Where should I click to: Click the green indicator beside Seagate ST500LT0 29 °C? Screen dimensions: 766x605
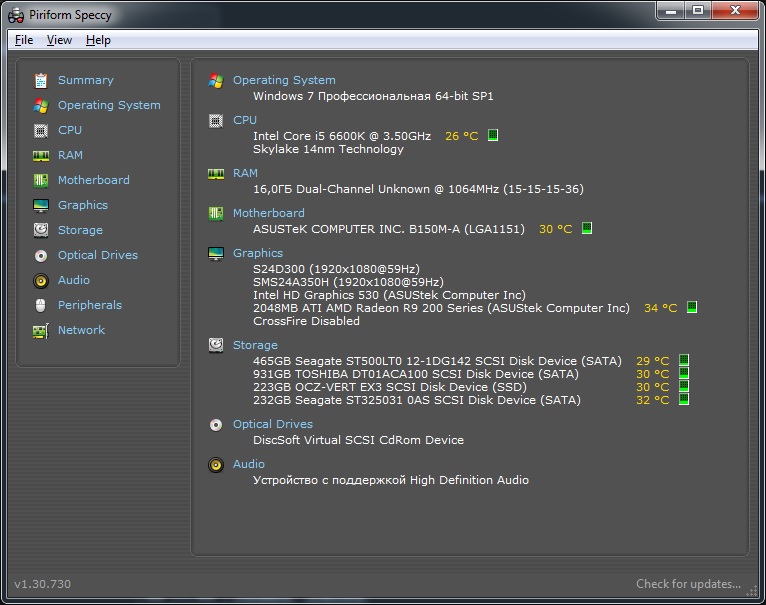684,360
